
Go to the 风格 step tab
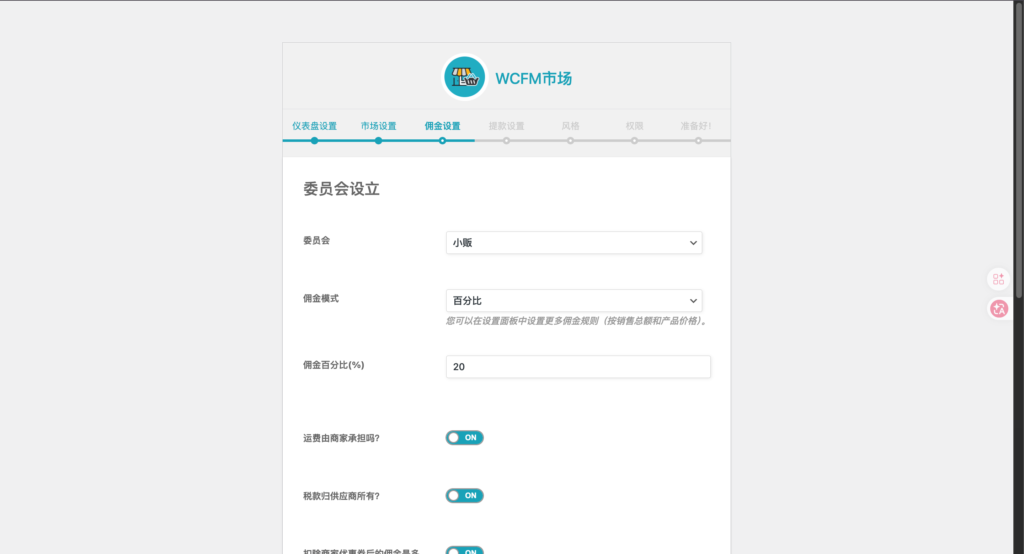tap(570, 126)
